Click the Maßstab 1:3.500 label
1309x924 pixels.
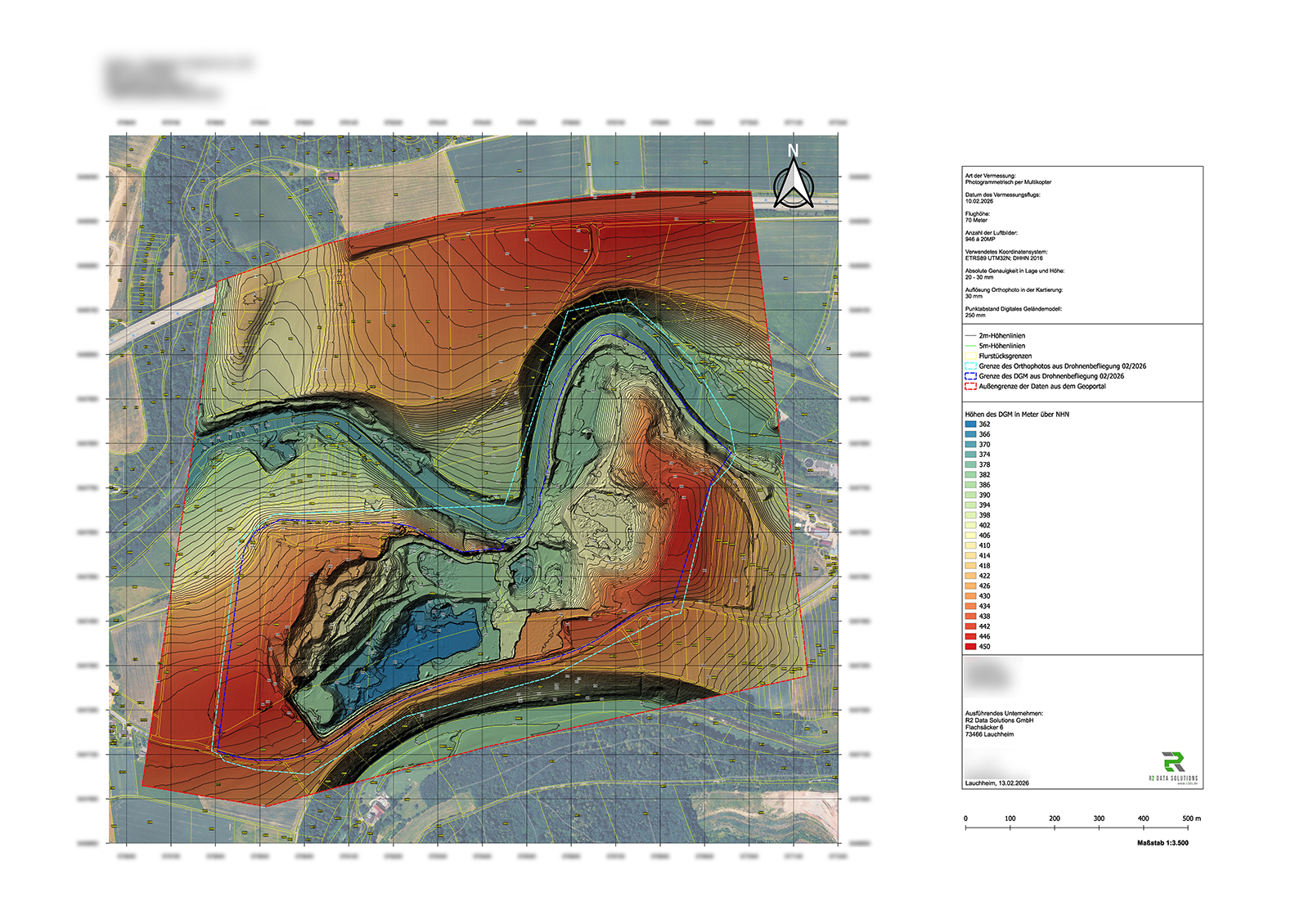1163,842
